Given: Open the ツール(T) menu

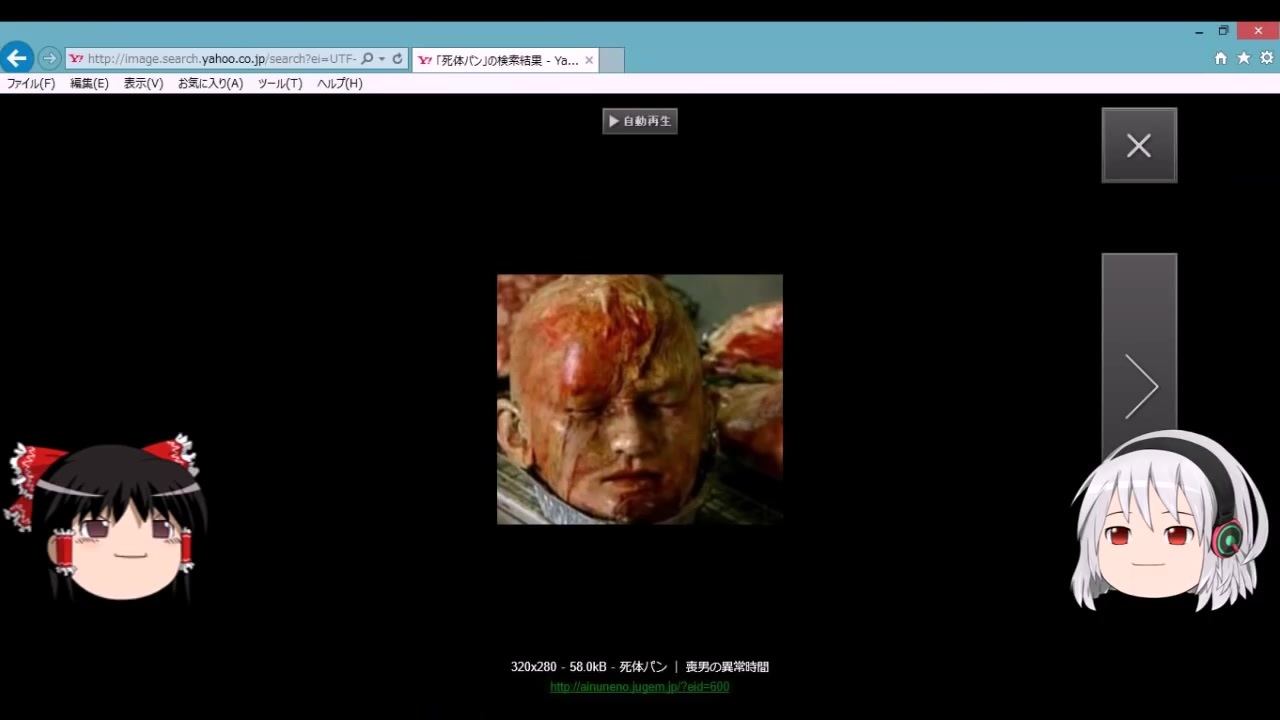Looking at the screenshot, I should [x=280, y=84].
